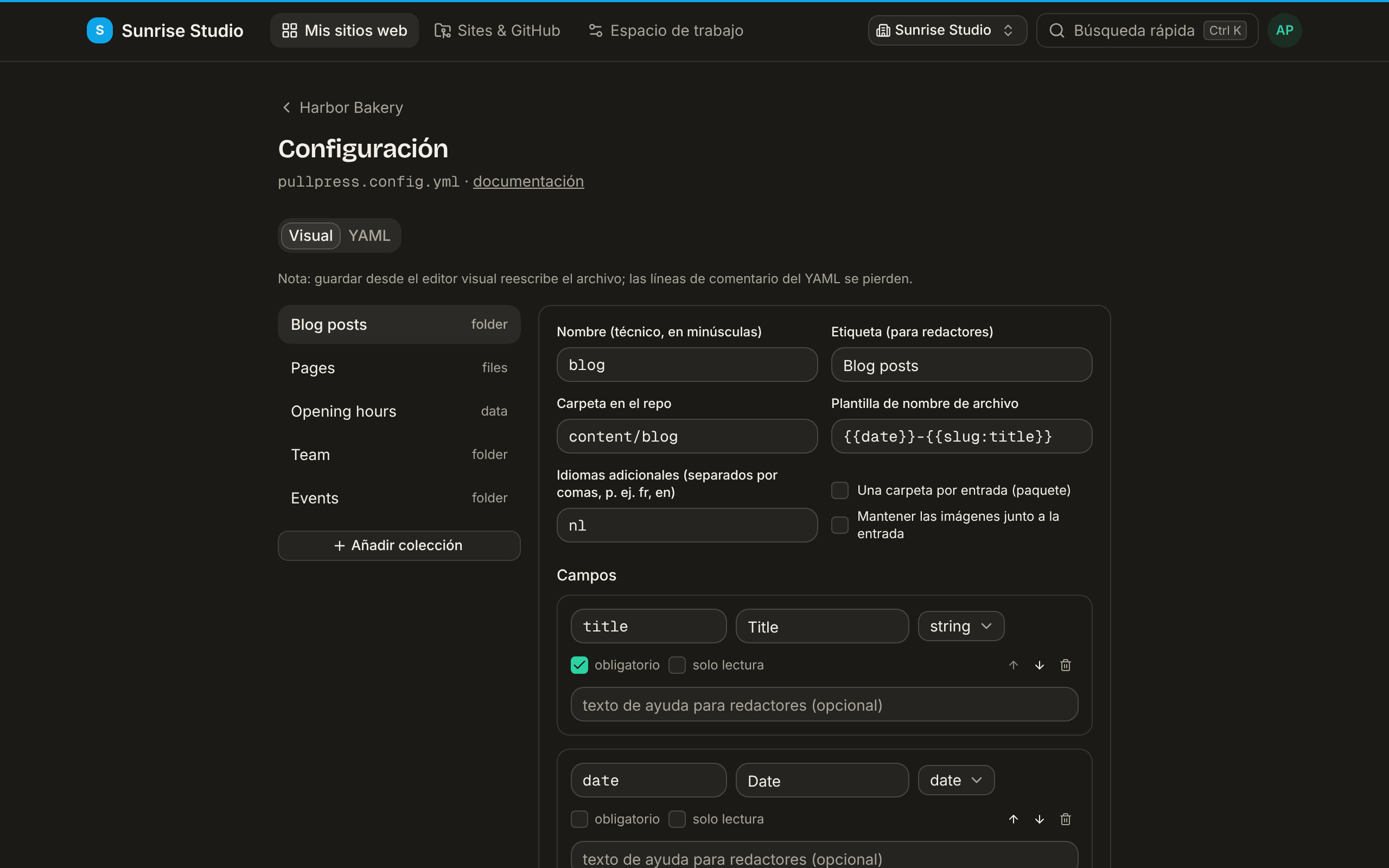Delete the date field with trash icon
This screenshot has height=868, width=1389.
pos(1065,819)
